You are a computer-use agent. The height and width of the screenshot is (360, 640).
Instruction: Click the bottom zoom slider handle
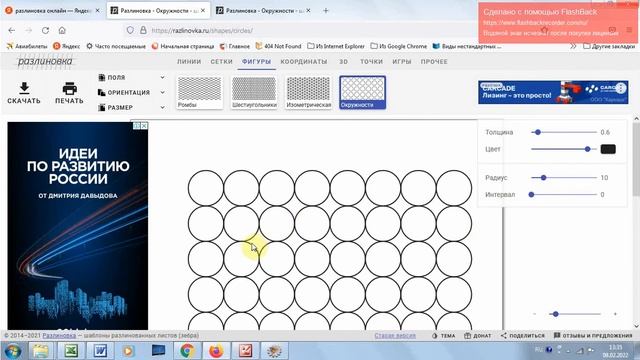[x=556, y=314]
